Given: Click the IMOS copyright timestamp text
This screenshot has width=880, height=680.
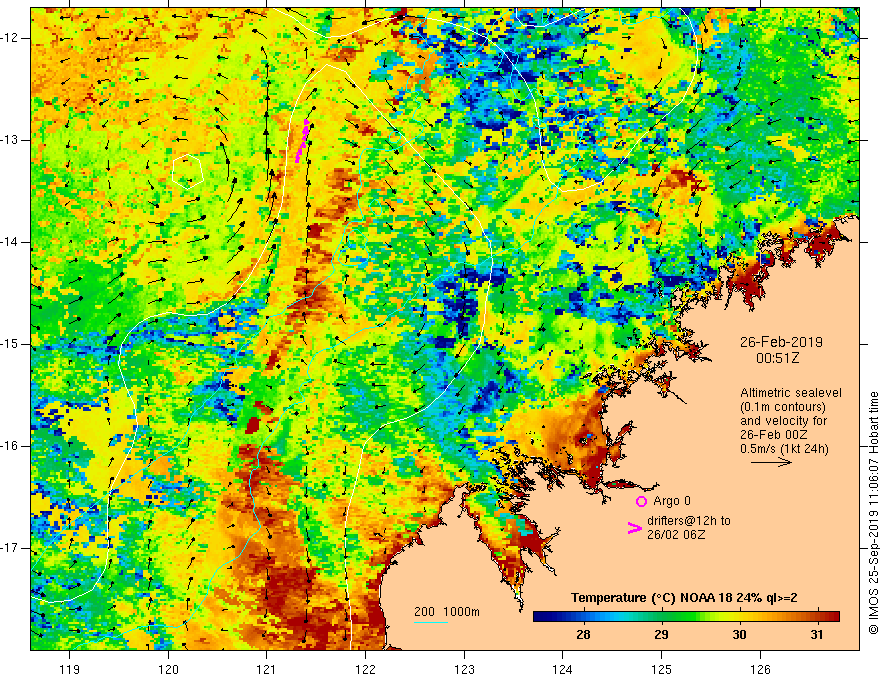Looking at the screenshot, I should pyautogui.click(x=873, y=513).
